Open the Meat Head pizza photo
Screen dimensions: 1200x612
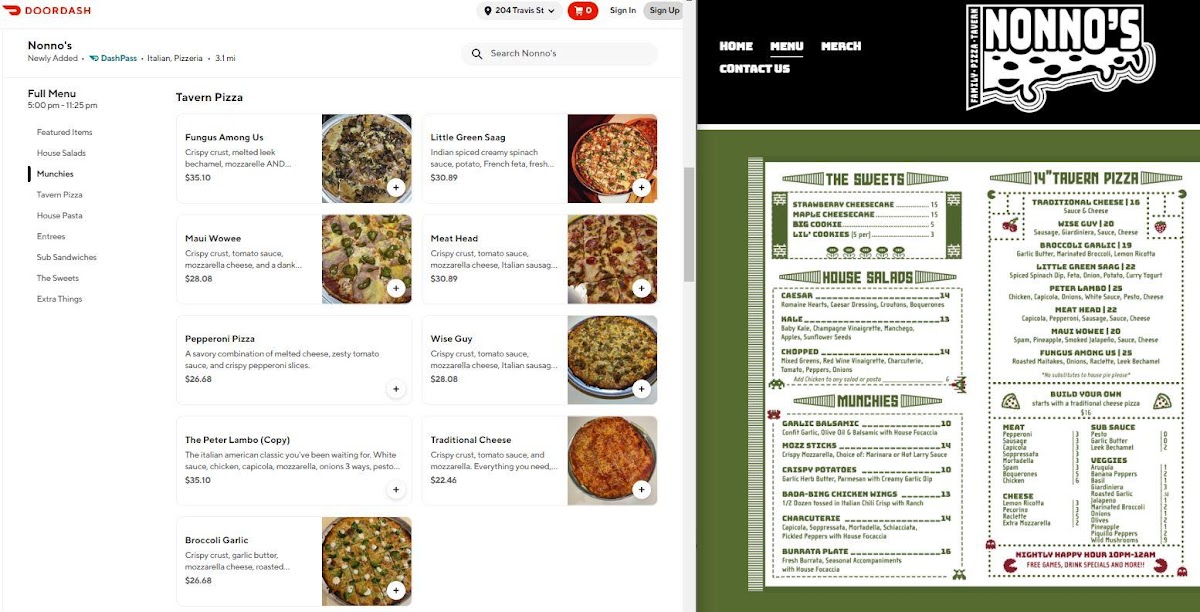(x=612, y=260)
